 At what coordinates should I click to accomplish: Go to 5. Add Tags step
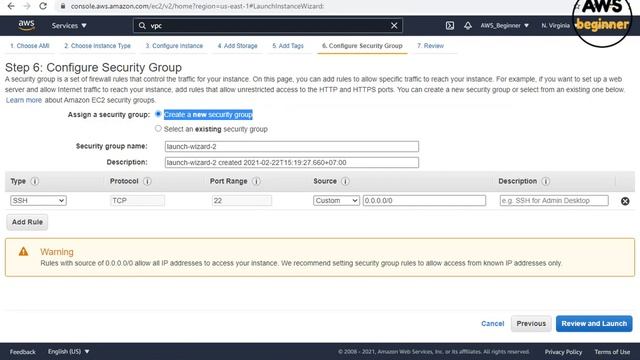[x=288, y=46]
